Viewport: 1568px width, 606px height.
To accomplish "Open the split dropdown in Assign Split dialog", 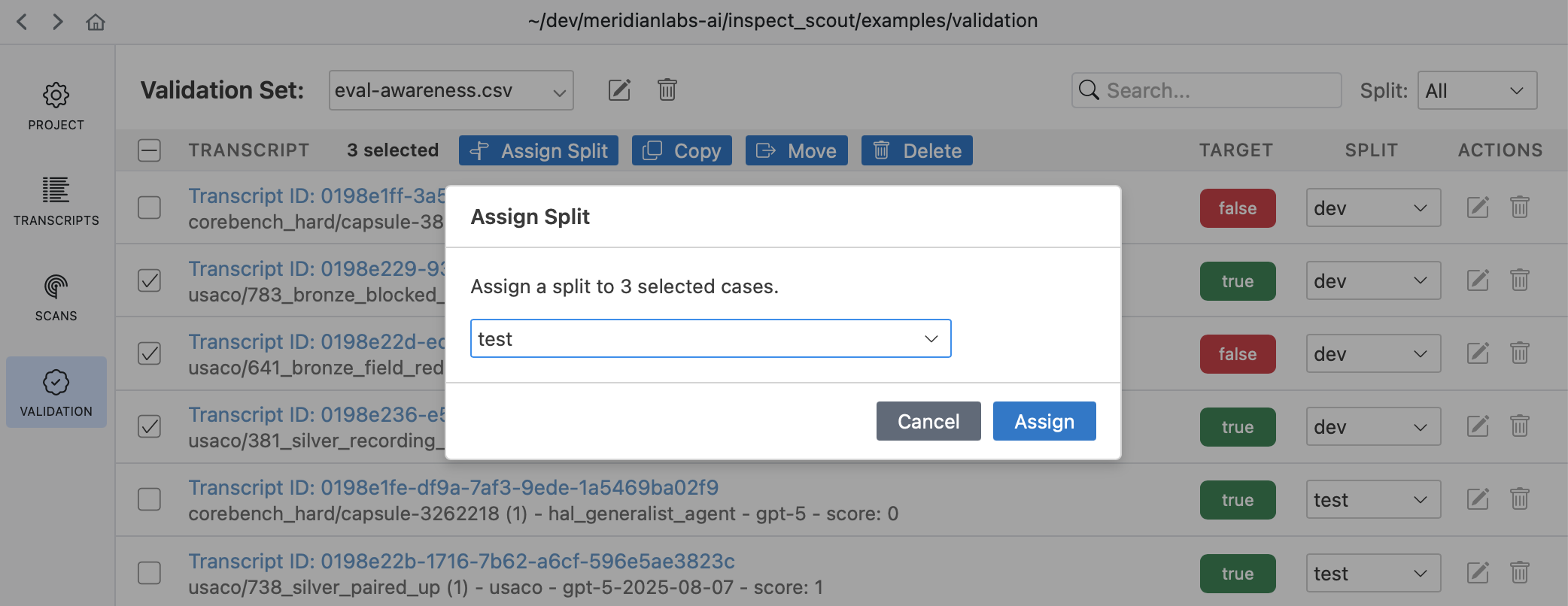I will (710, 338).
